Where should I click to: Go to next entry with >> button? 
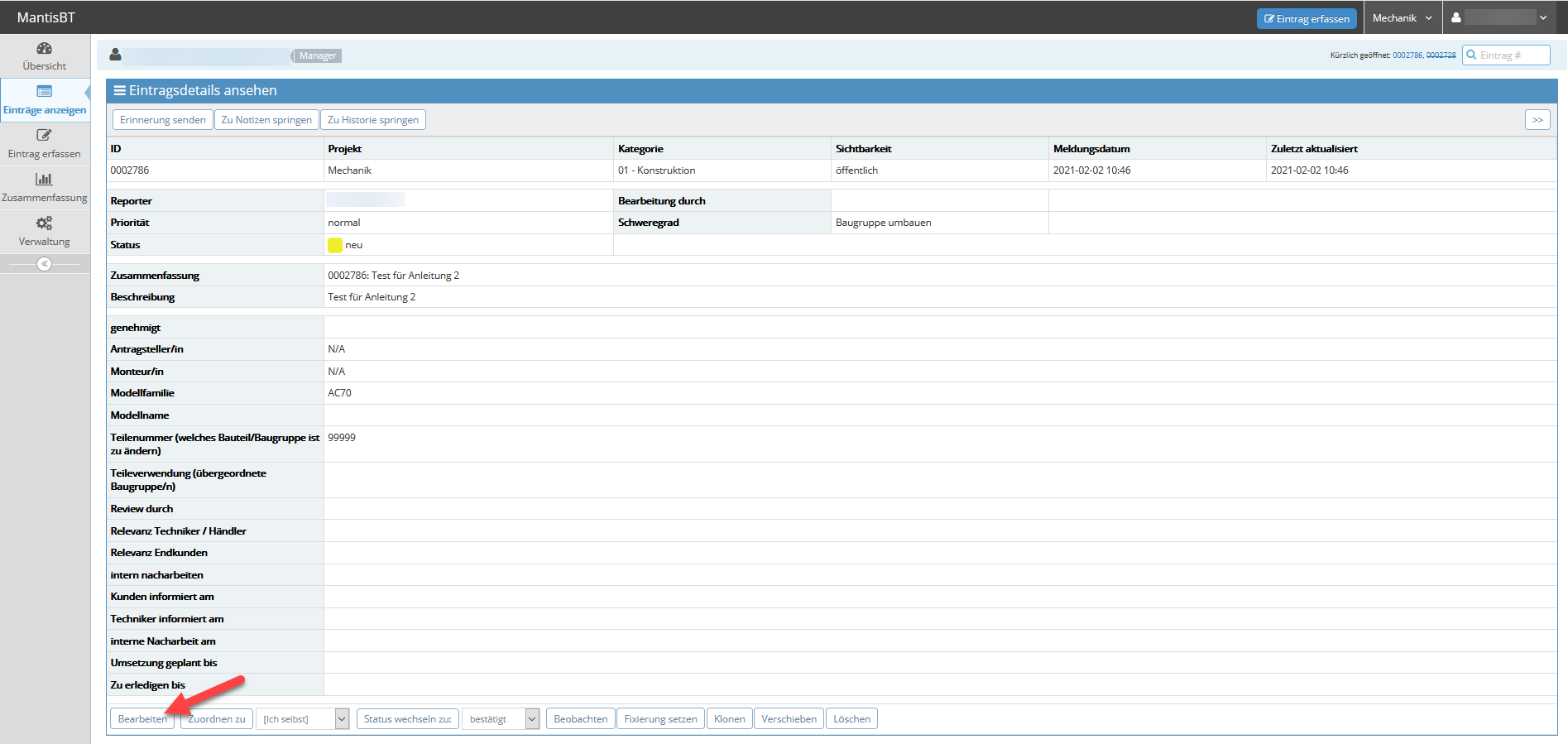[x=1537, y=120]
